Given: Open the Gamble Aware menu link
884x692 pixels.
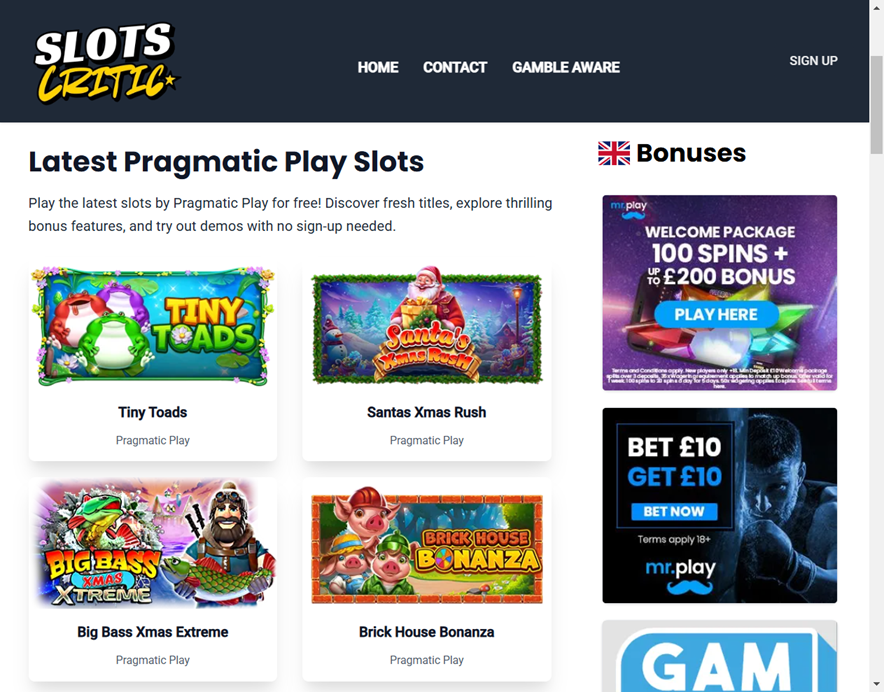Looking at the screenshot, I should (565, 68).
